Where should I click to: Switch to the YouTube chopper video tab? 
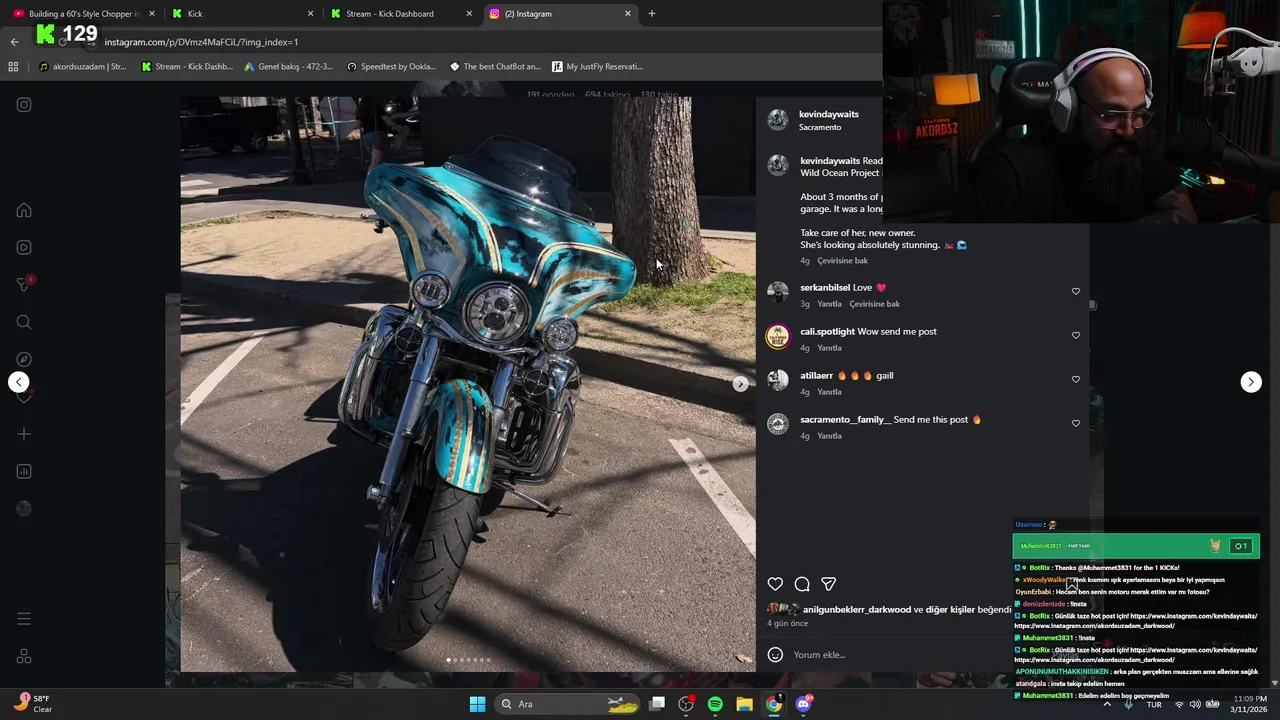pos(83,14)
